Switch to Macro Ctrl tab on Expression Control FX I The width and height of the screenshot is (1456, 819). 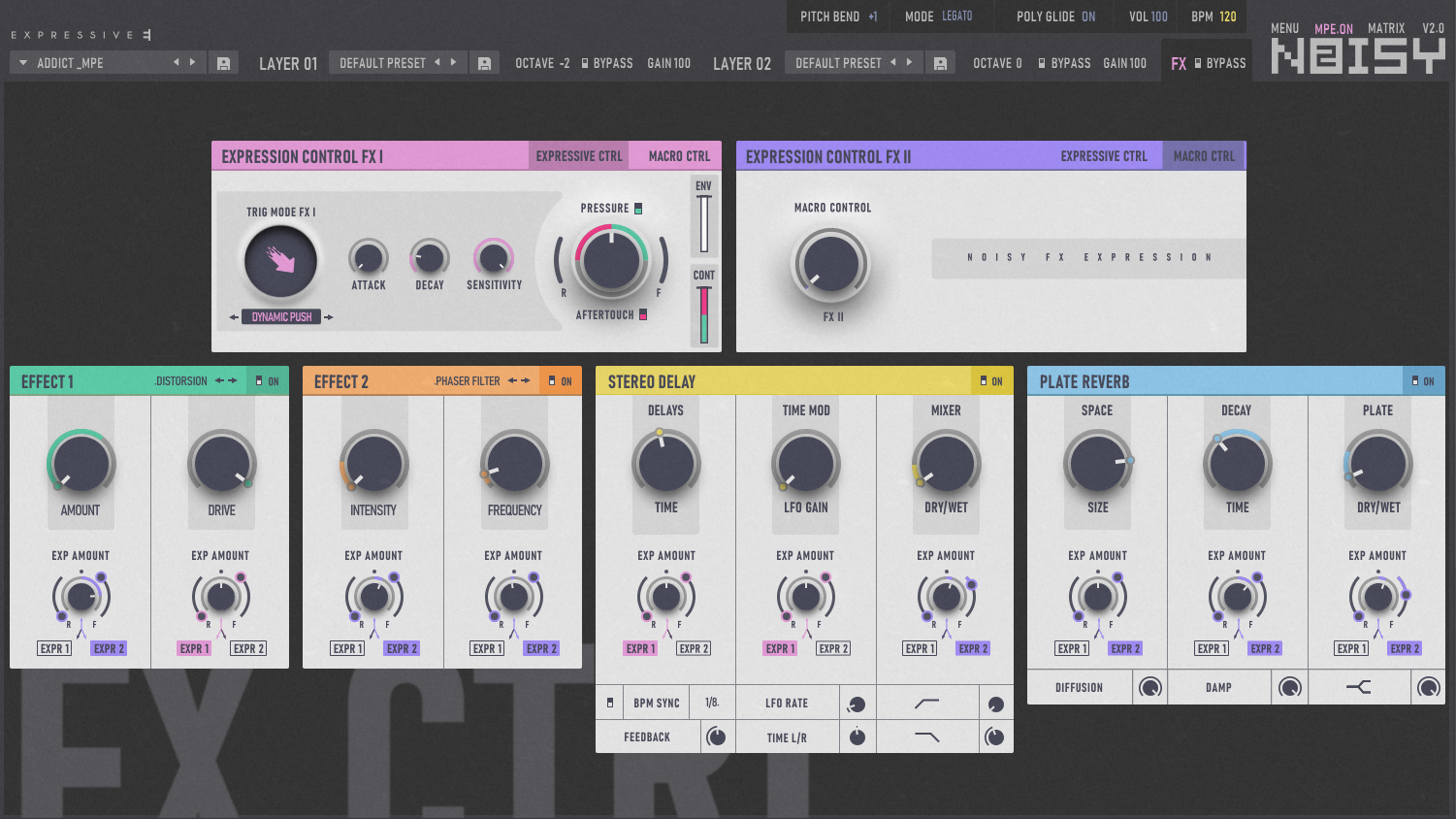(x=675, y=155)
